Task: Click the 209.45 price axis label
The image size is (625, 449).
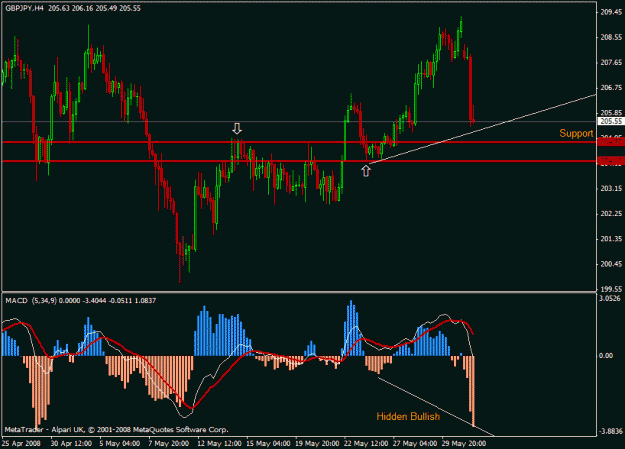Action: [611, 12]
